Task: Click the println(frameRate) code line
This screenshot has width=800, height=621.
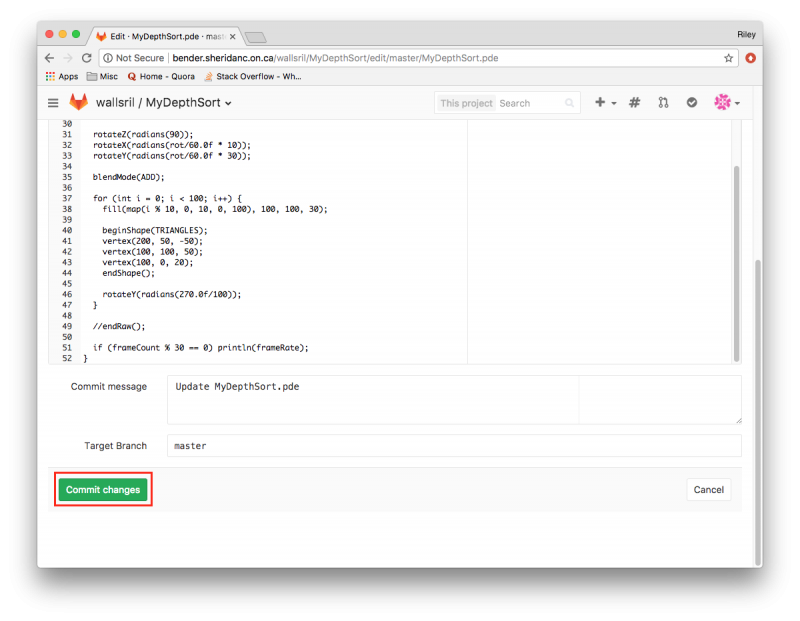Action: [x=201, y=347]
